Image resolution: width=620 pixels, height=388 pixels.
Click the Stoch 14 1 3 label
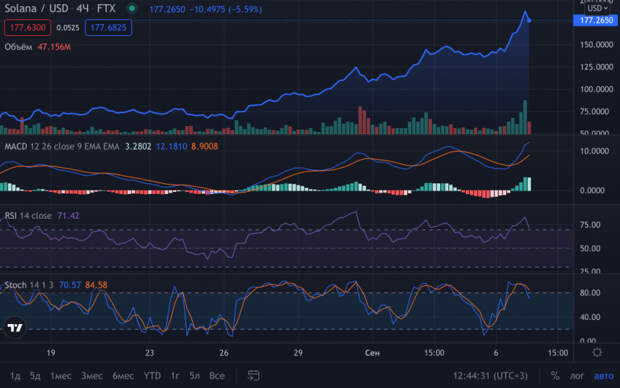click(29, 285)
